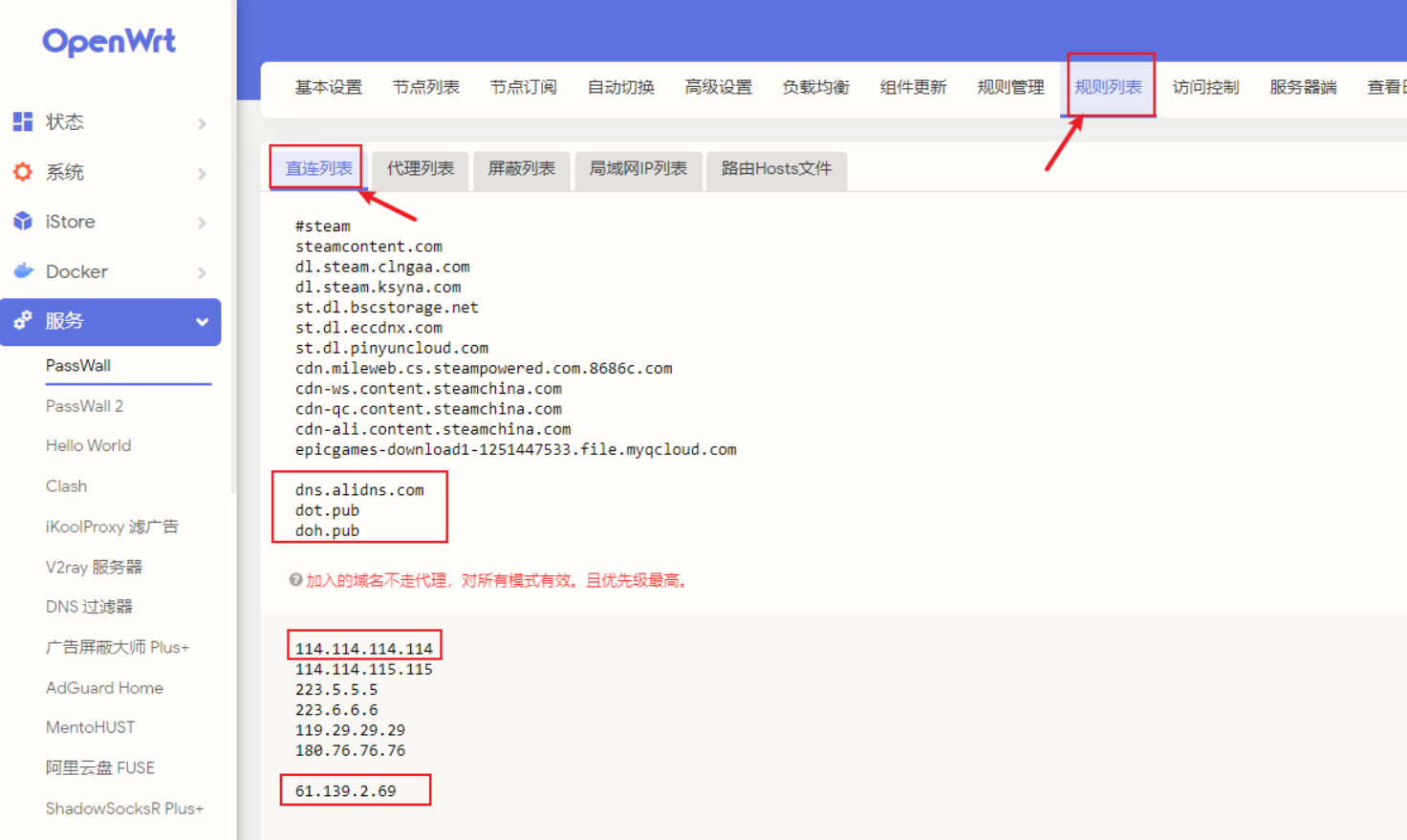Switch to the 组件更新 tab

pyautogui.click(x=914, y=87)
